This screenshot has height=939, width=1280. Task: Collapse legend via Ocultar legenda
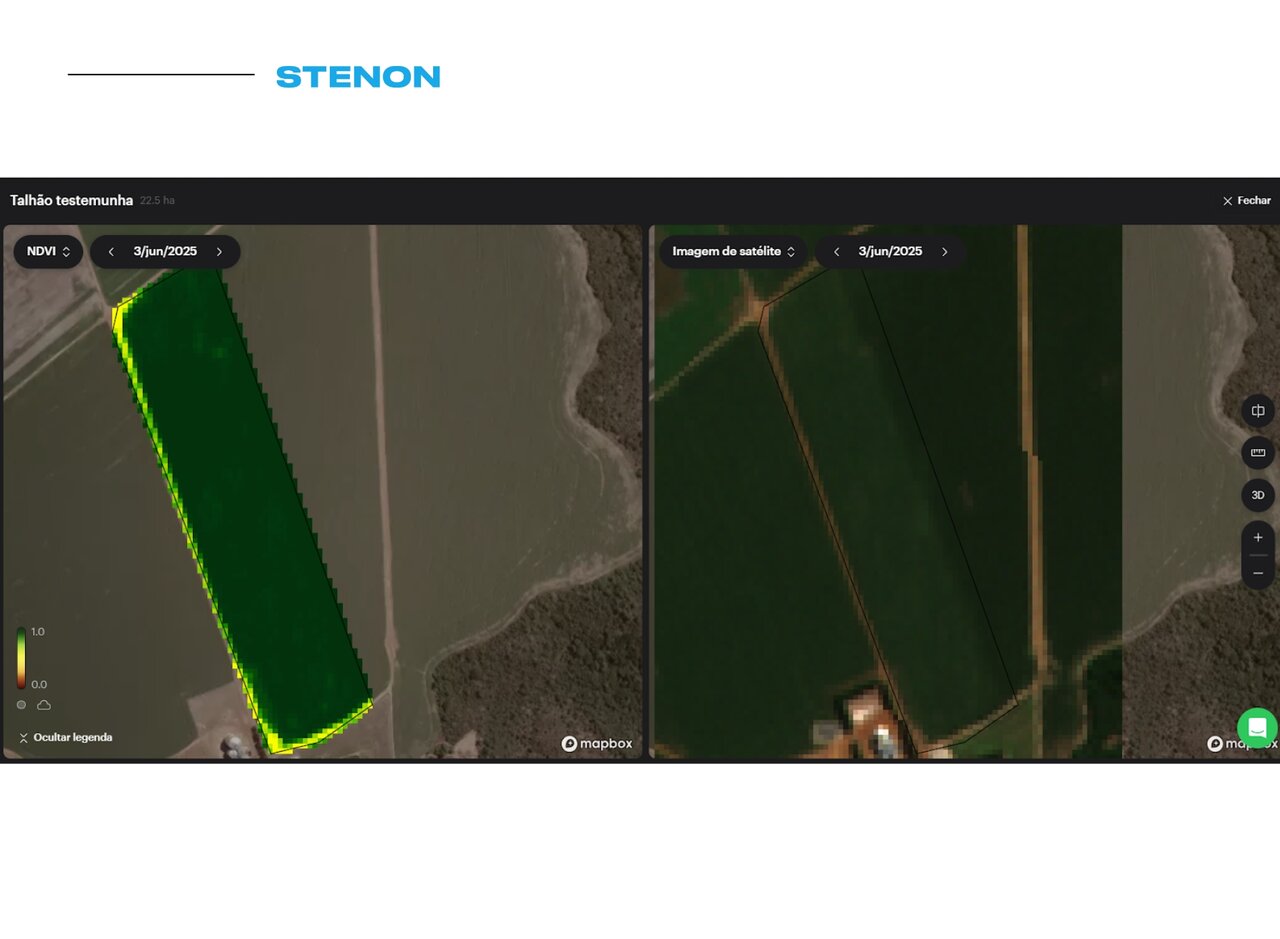[65, 738]
